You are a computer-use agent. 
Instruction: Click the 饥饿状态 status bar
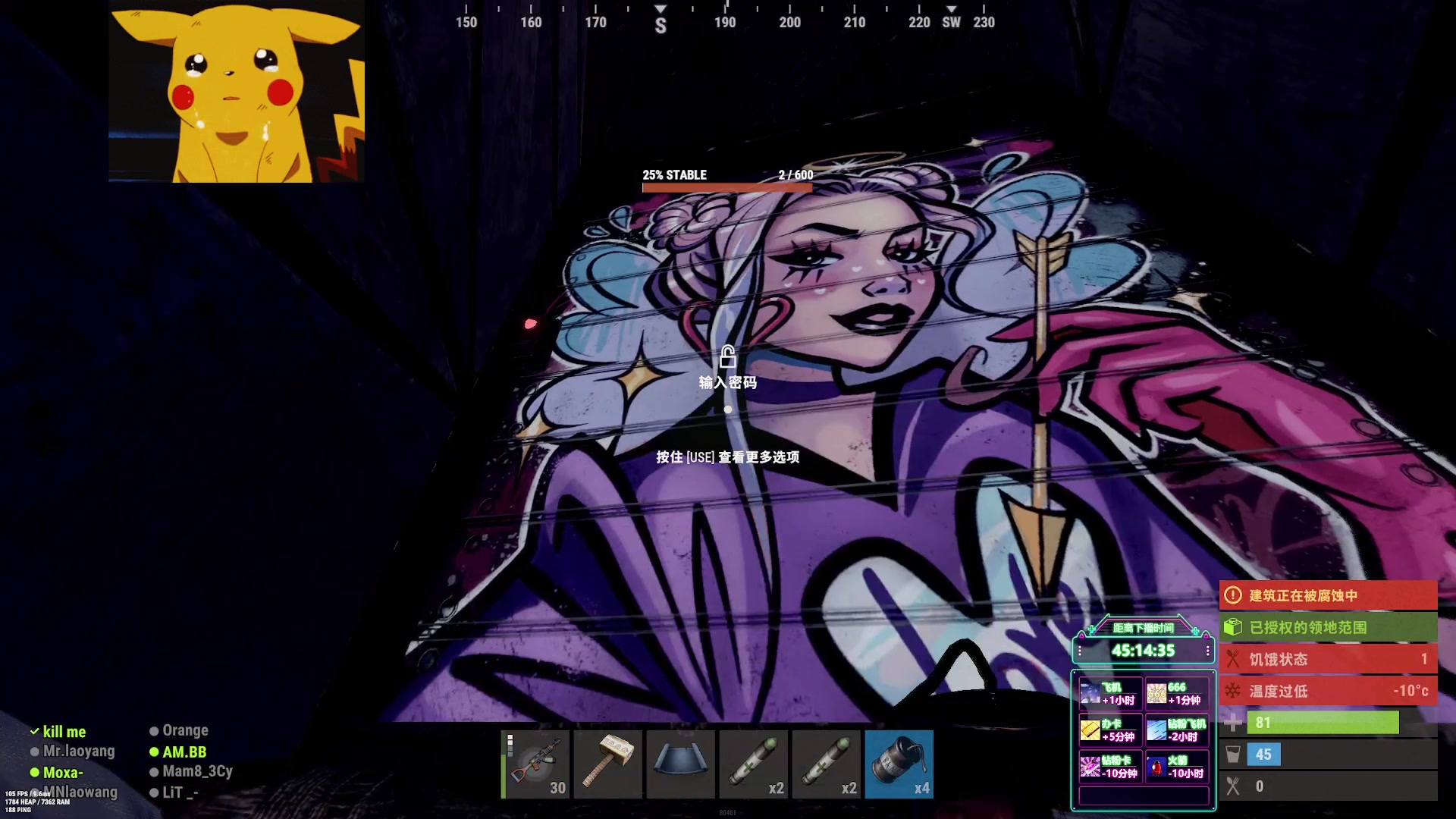[x=1328, y=659]
